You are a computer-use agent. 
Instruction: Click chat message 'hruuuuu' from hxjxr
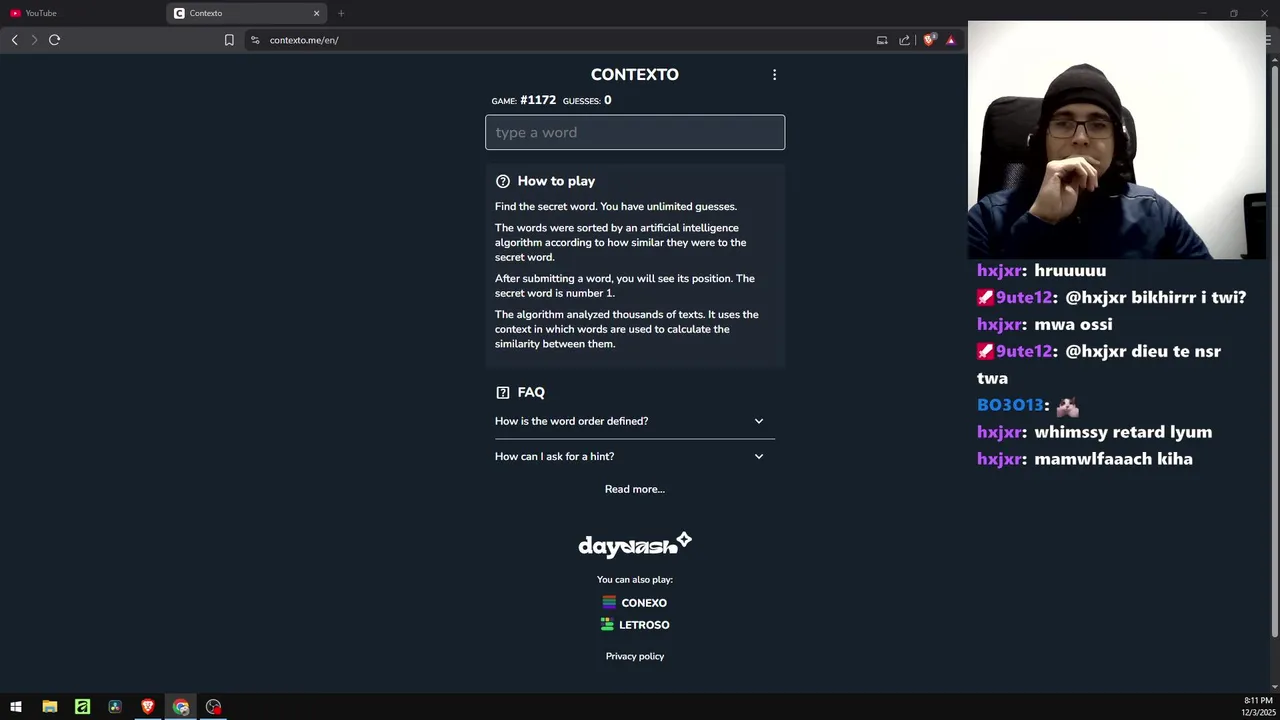[1070, 271]
